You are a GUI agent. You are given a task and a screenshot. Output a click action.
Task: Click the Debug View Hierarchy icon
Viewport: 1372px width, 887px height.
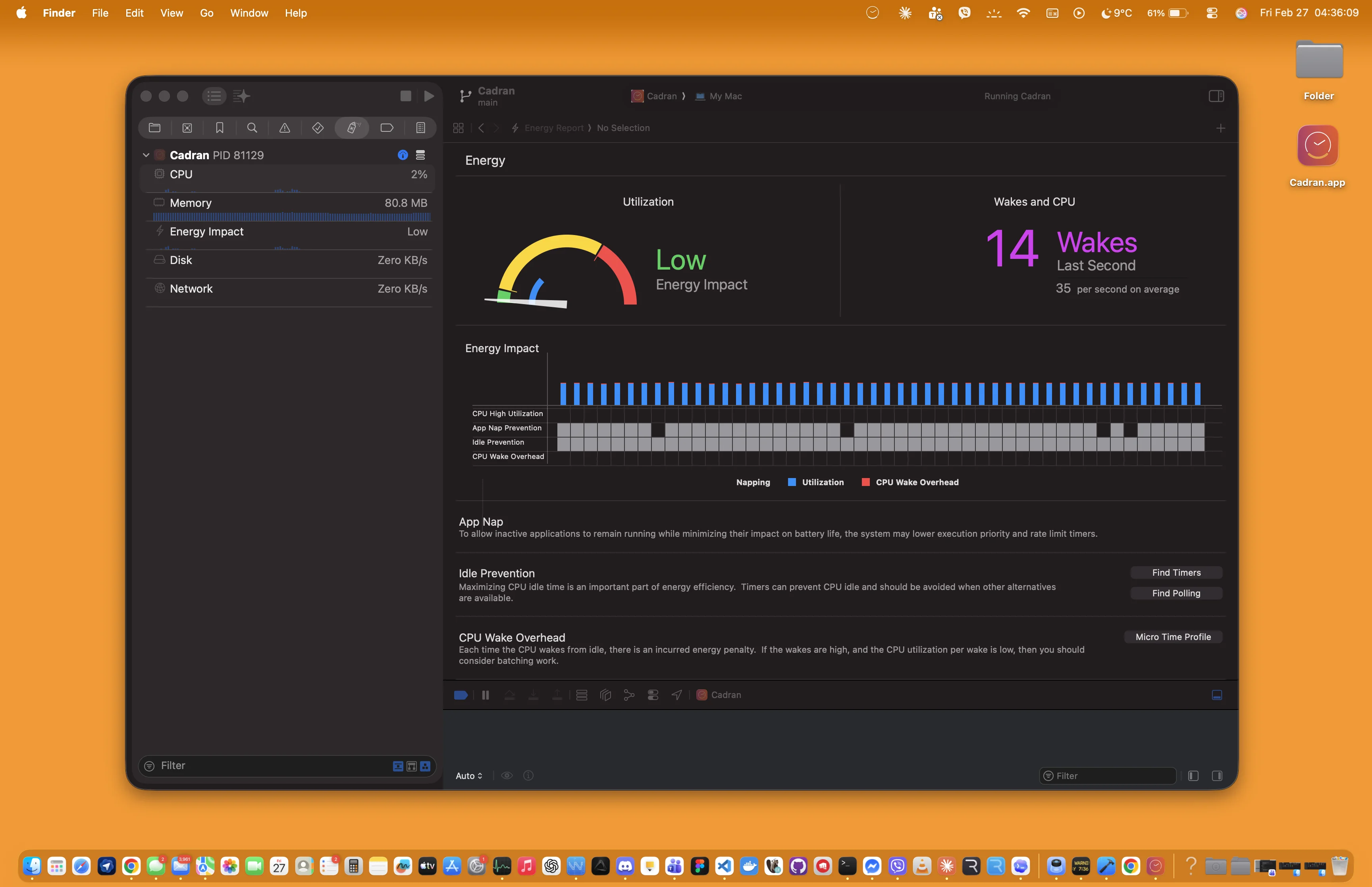click(x=605, y=695)
